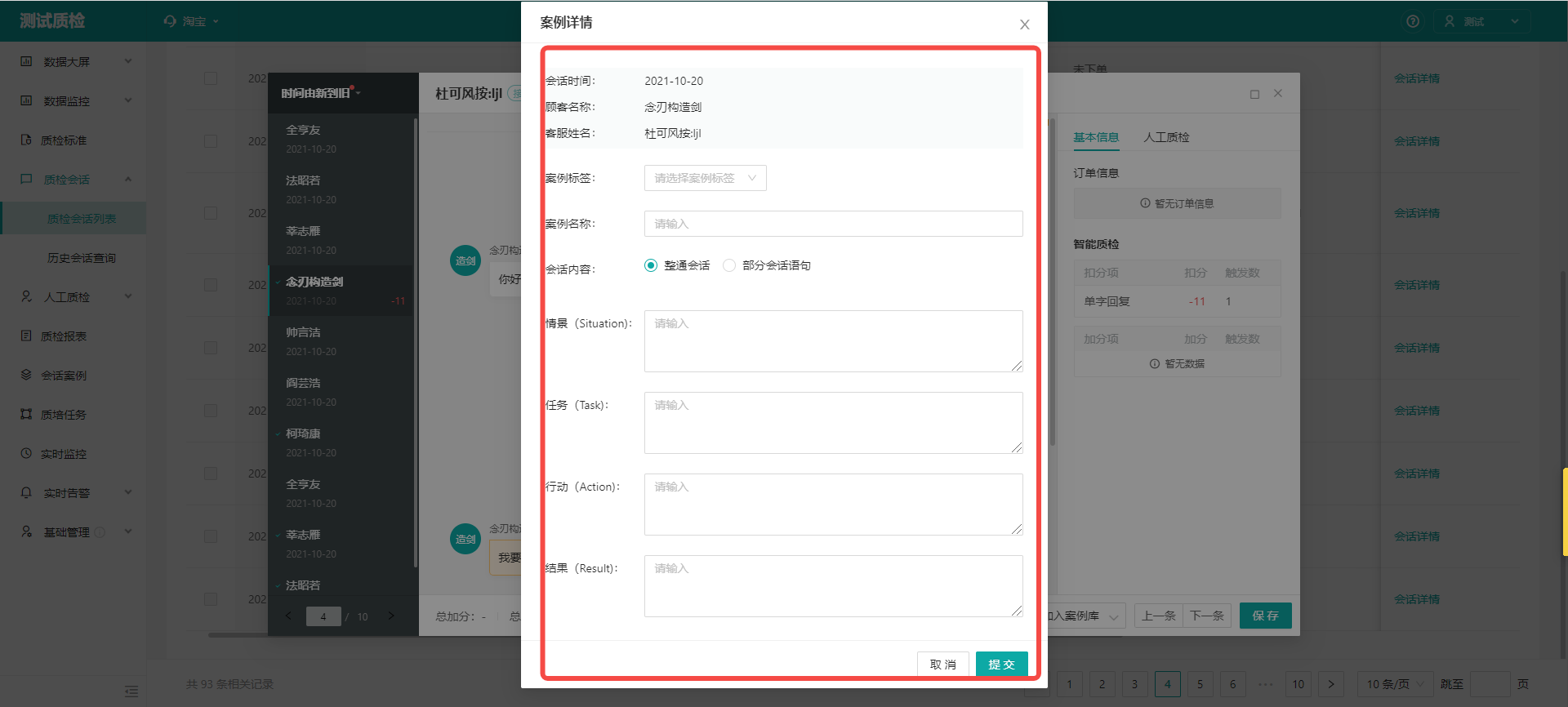Image resolution: width=1568 pixels, height=707 pixels.
Task: Click the 跳至 page number input
Action: pyautogui.click(x=1490, y=684)
